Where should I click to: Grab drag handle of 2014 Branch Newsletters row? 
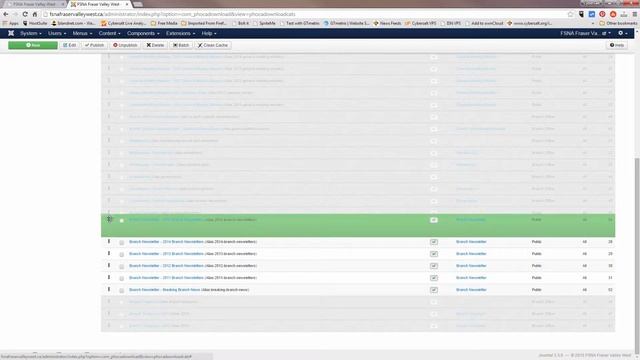pyautogui.click(x=109, y=242)
